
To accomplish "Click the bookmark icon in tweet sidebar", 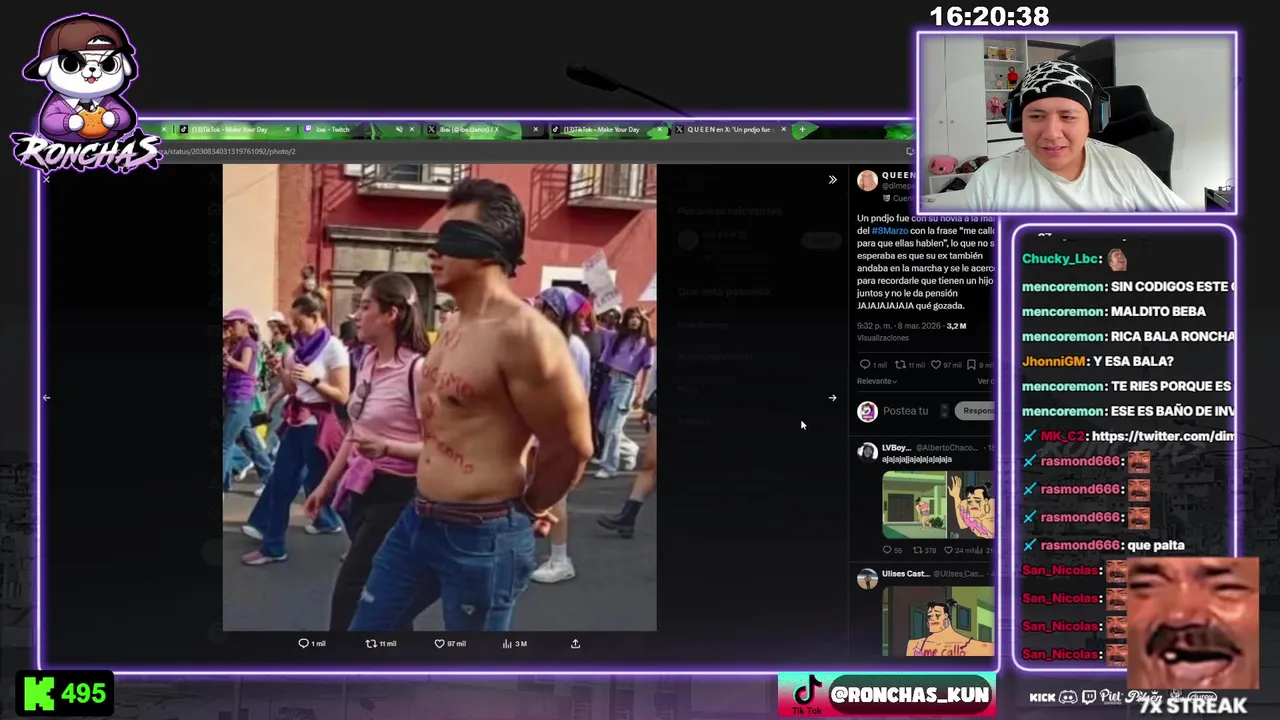I will click(x=971, y=365).
